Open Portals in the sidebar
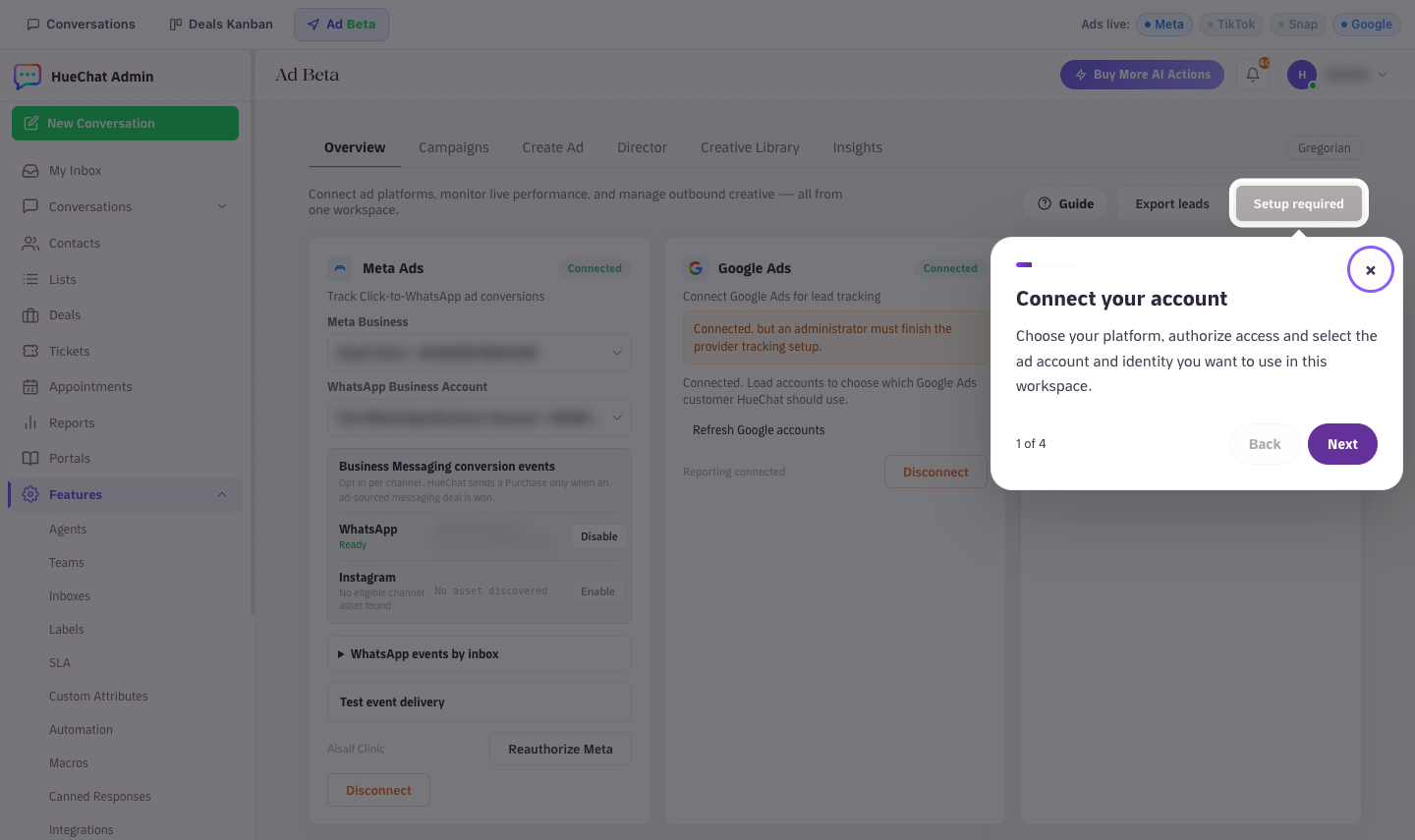Viewport: 1415px width, 840px height. coord(125,459)
